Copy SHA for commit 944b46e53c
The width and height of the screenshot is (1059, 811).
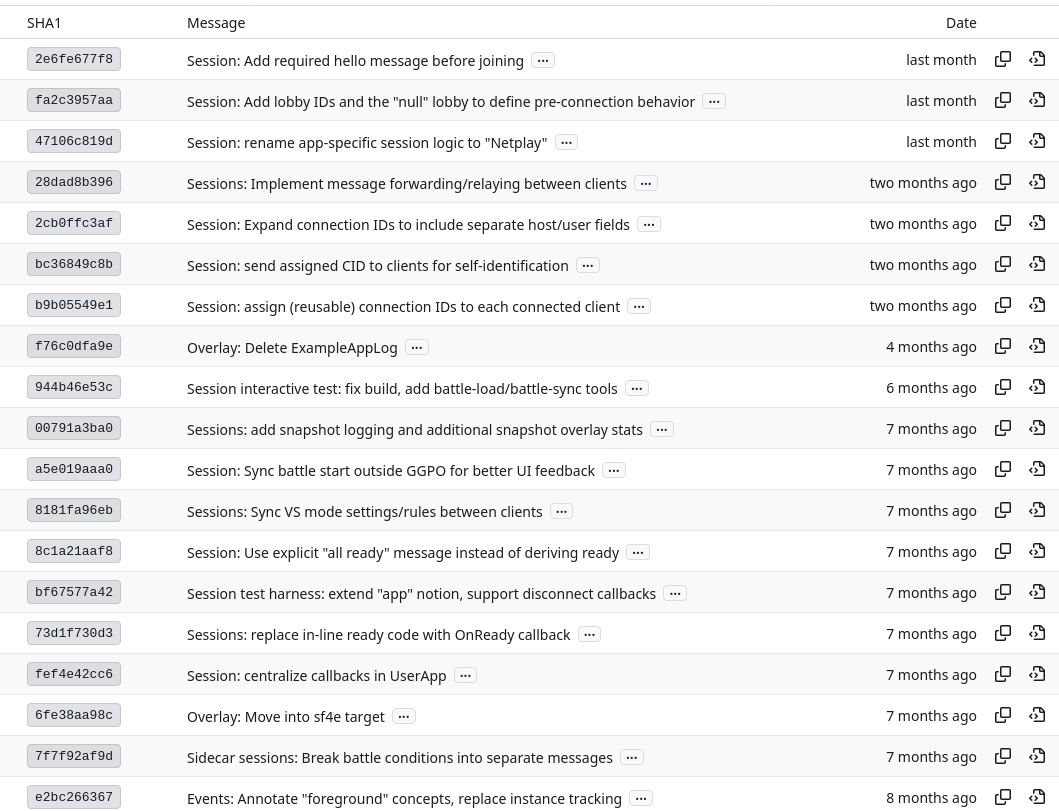[1003, 387]
